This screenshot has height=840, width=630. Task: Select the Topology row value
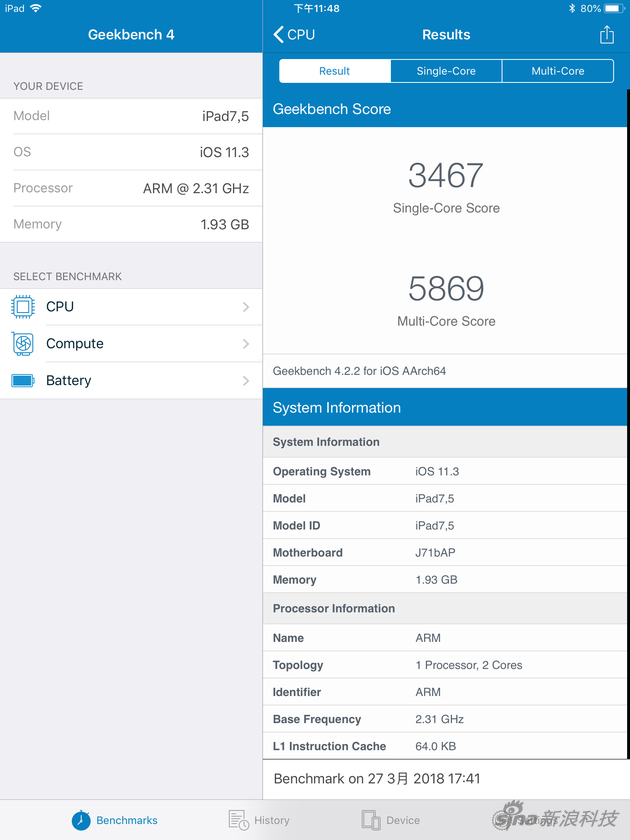469,665
